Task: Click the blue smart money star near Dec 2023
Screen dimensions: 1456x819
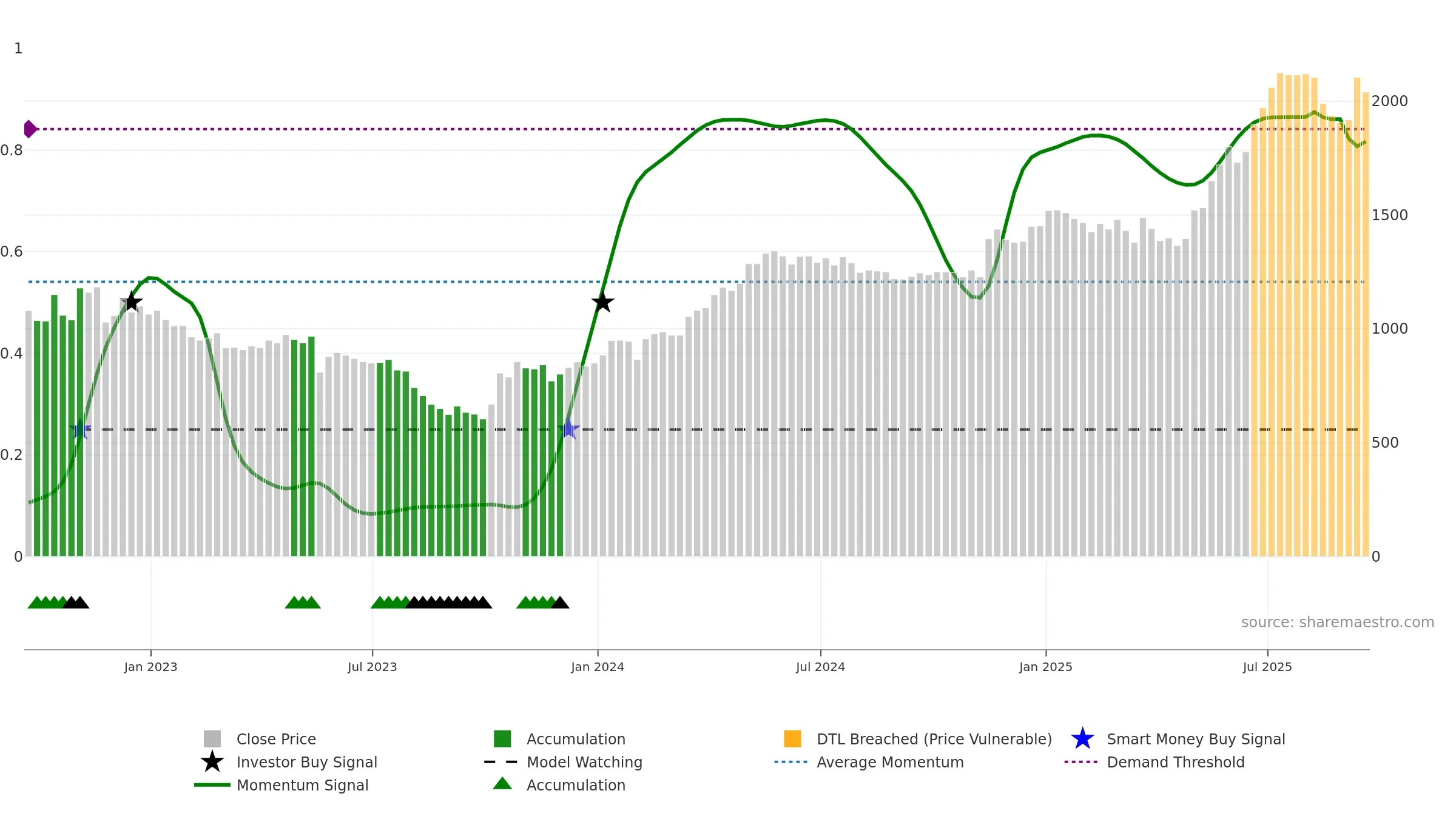Action: coord(568,429)
